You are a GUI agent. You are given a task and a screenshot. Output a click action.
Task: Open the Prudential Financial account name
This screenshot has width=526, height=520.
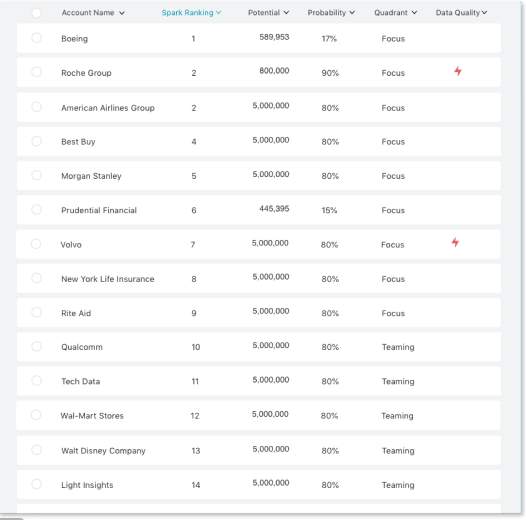[x=99, y=210]
